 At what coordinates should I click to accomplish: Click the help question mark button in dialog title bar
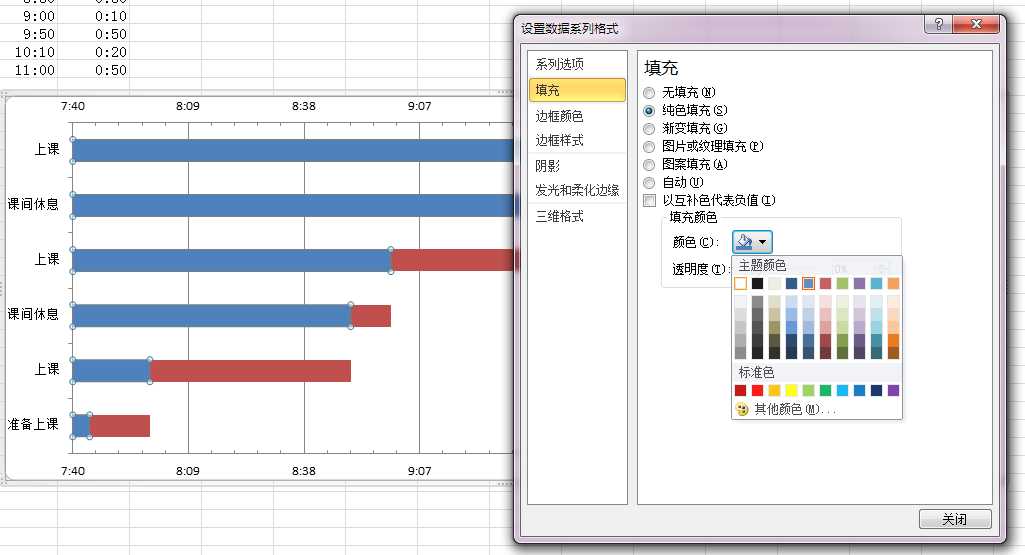[939, 25]
